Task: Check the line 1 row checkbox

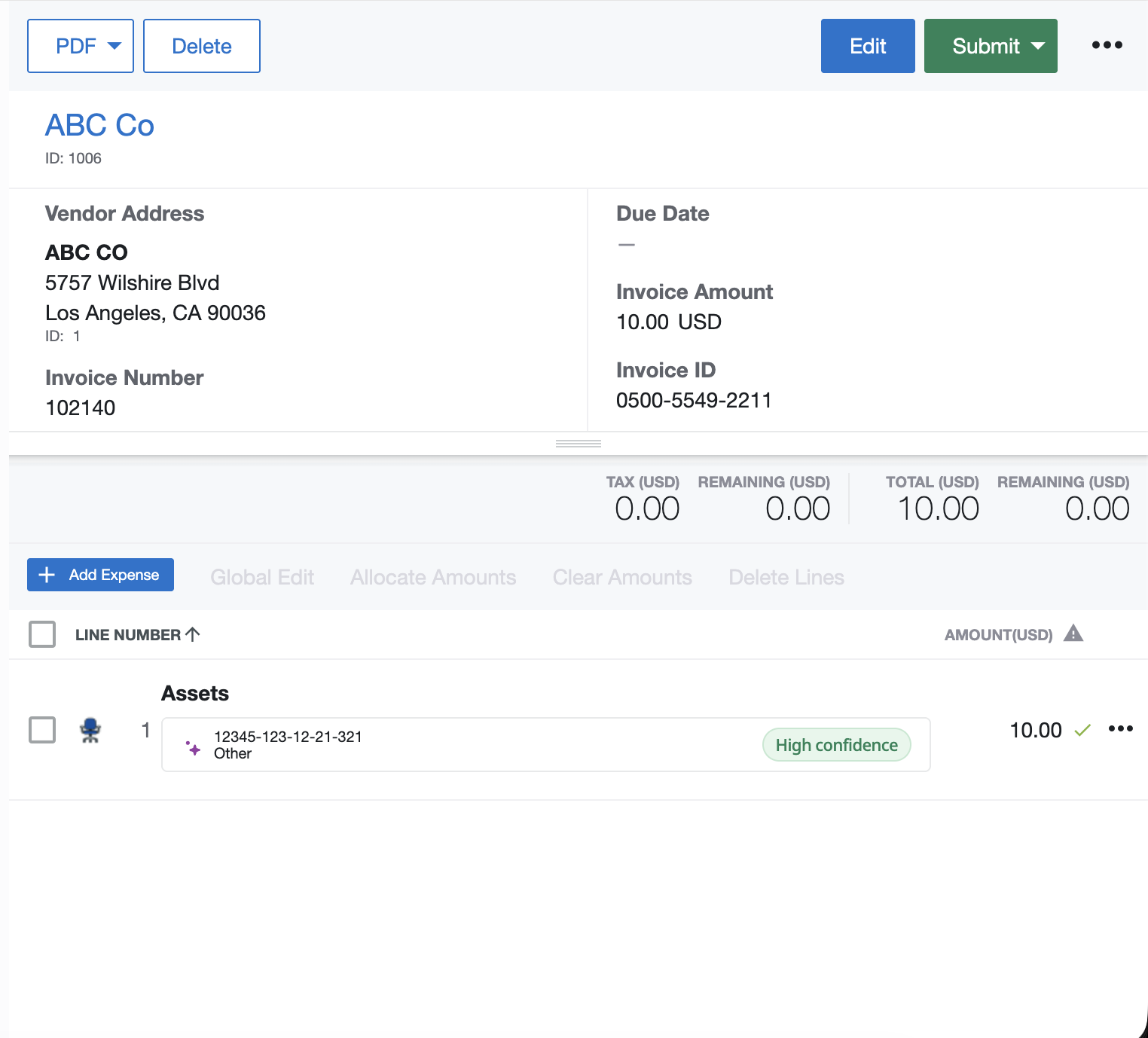Action: click(42, 730)
